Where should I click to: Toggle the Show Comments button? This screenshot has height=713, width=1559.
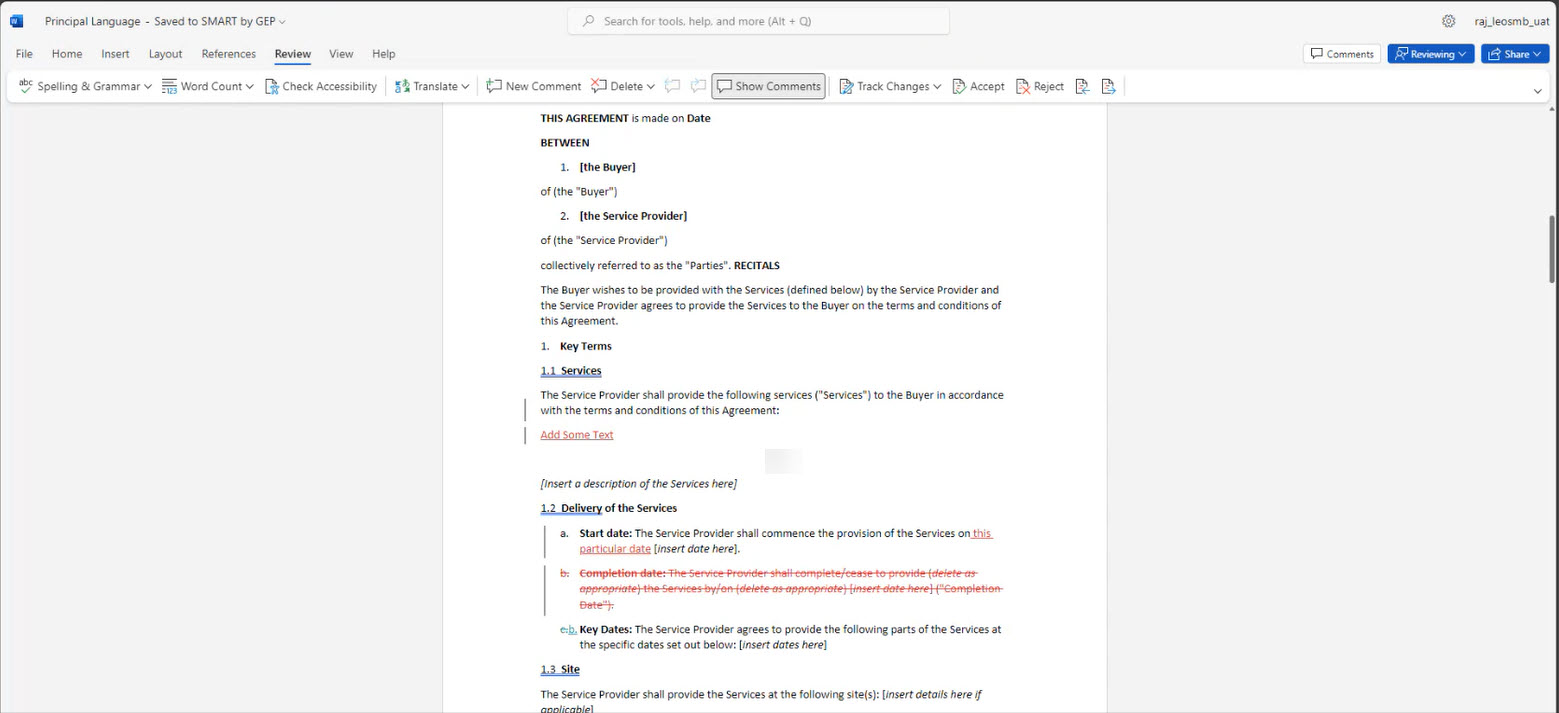pos(768,87)
